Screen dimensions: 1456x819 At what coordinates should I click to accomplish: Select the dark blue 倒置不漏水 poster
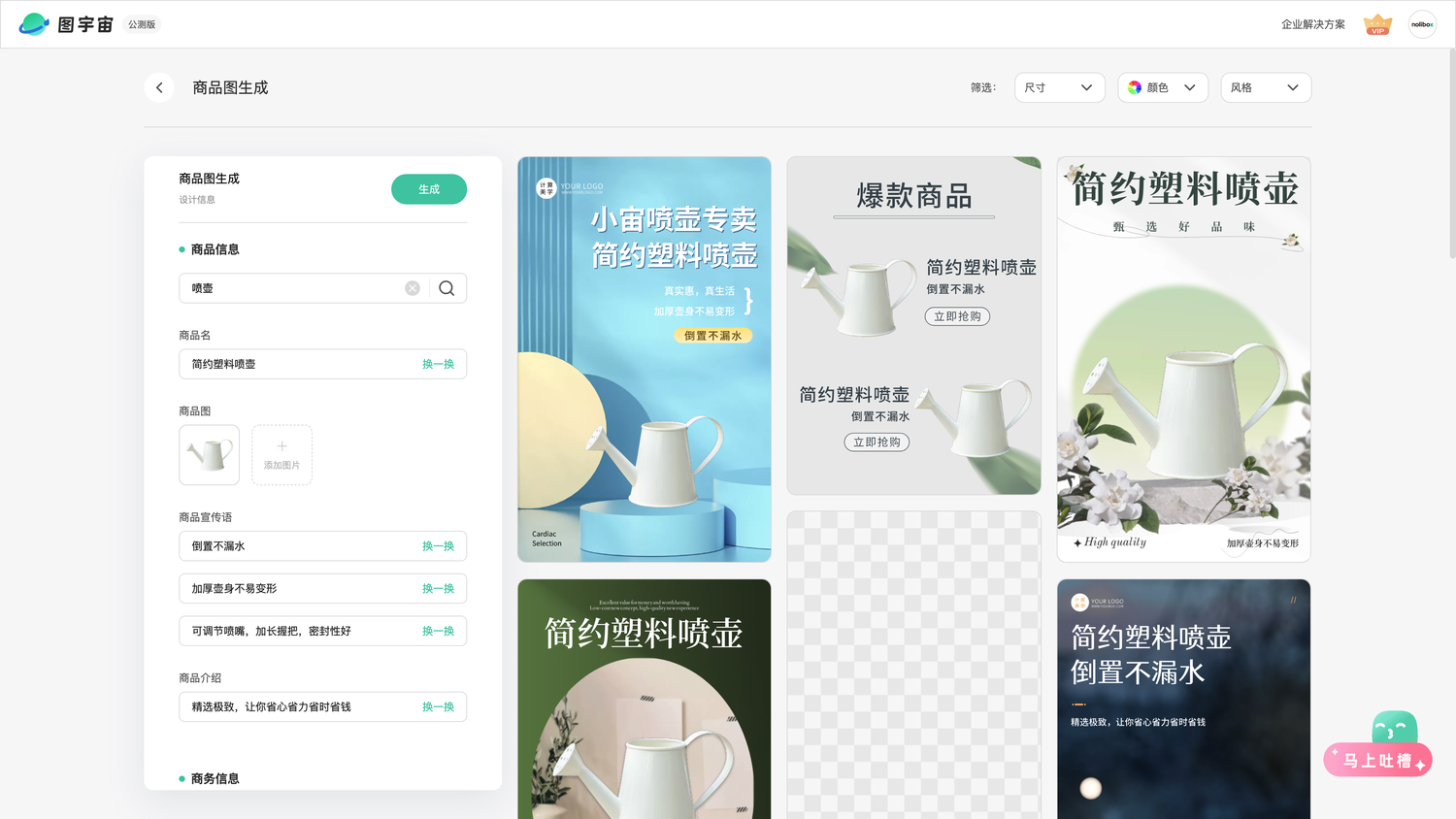click(x=1183, y=700)
